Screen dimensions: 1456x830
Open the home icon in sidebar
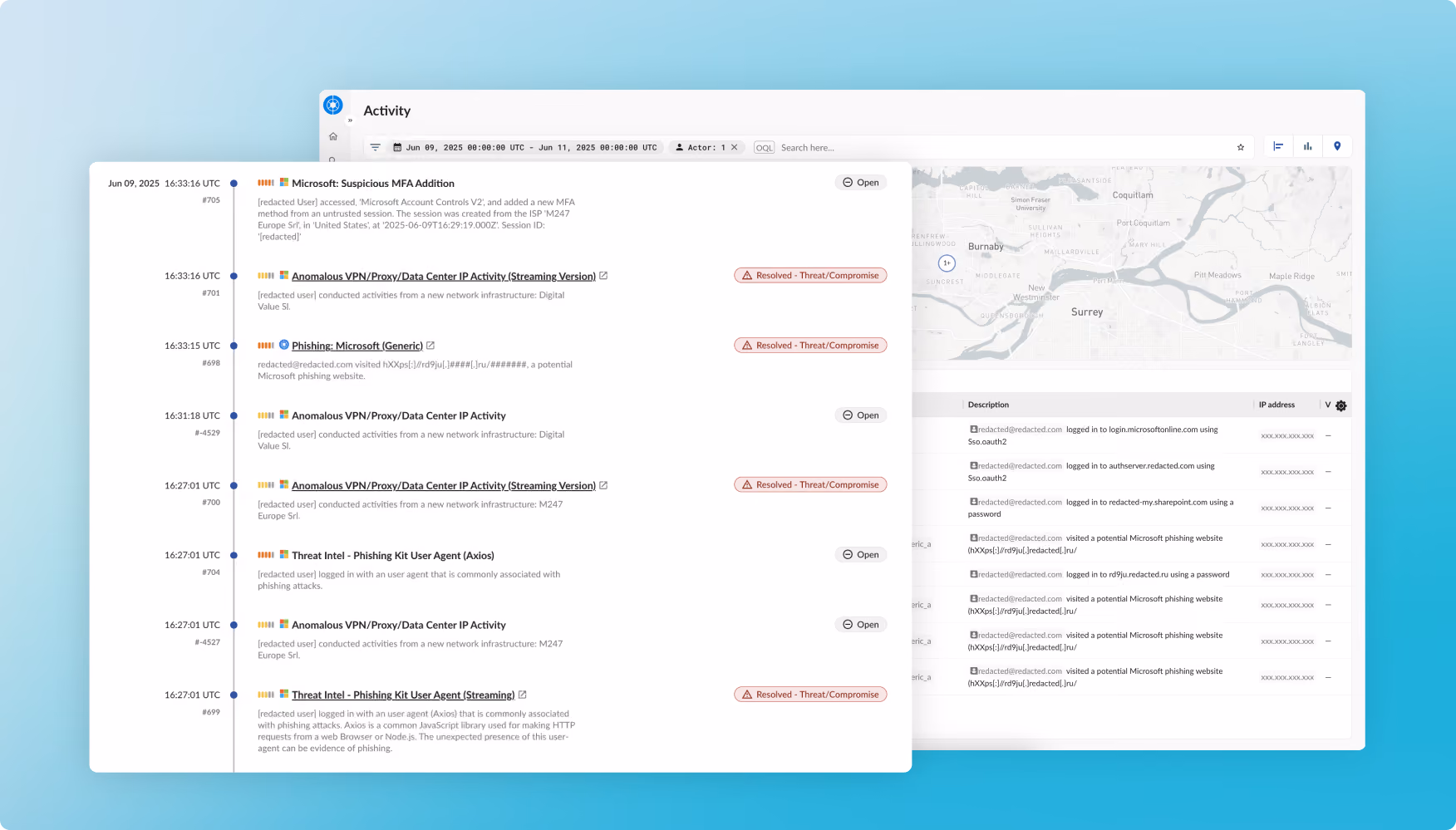(333, 136)
